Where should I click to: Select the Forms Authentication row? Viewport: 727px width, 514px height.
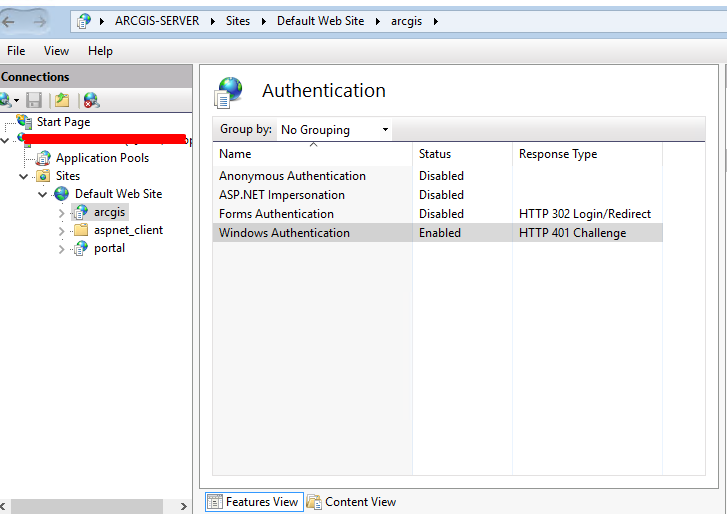(x=438, y=214)
